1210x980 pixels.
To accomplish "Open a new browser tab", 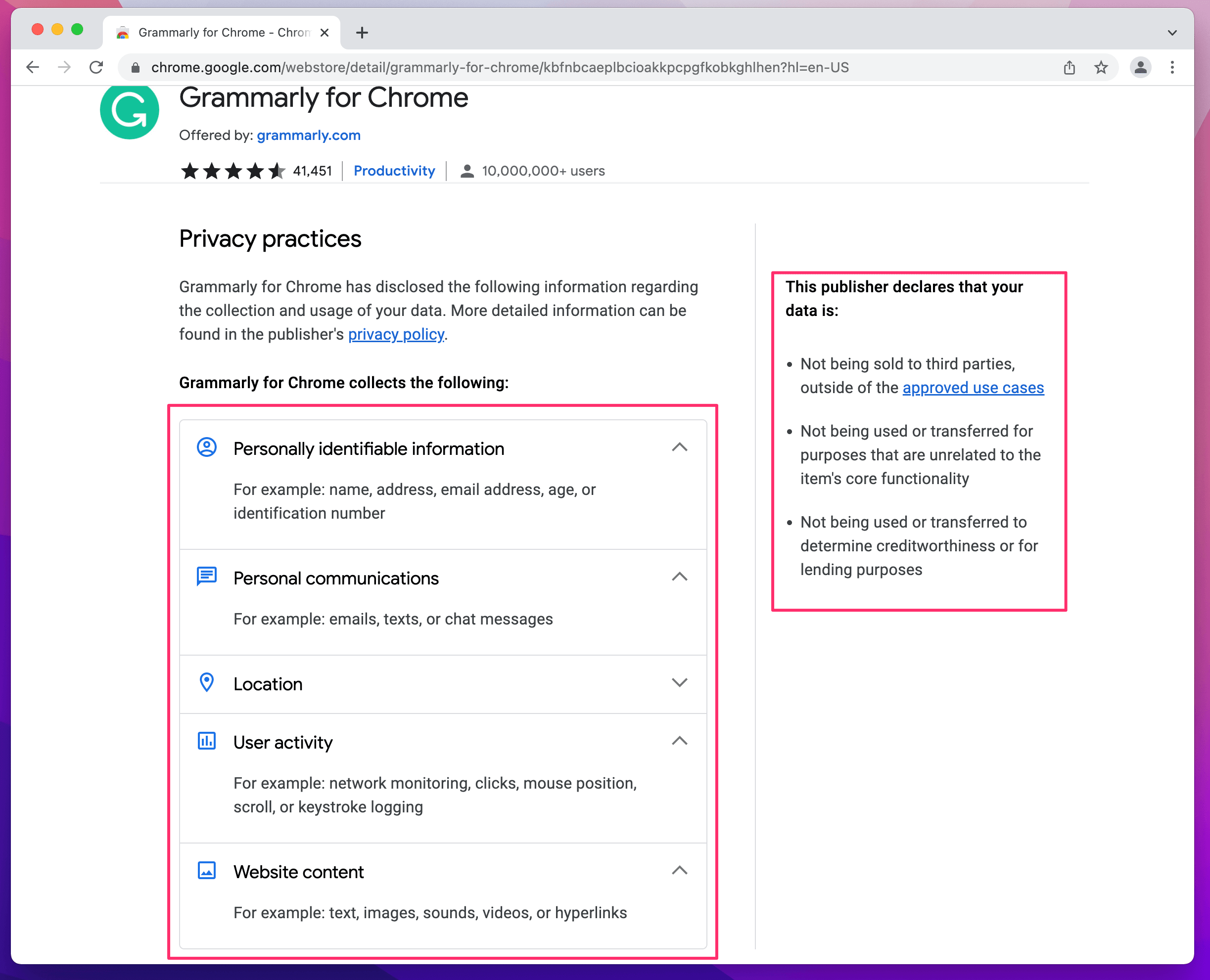I will 362,32.
